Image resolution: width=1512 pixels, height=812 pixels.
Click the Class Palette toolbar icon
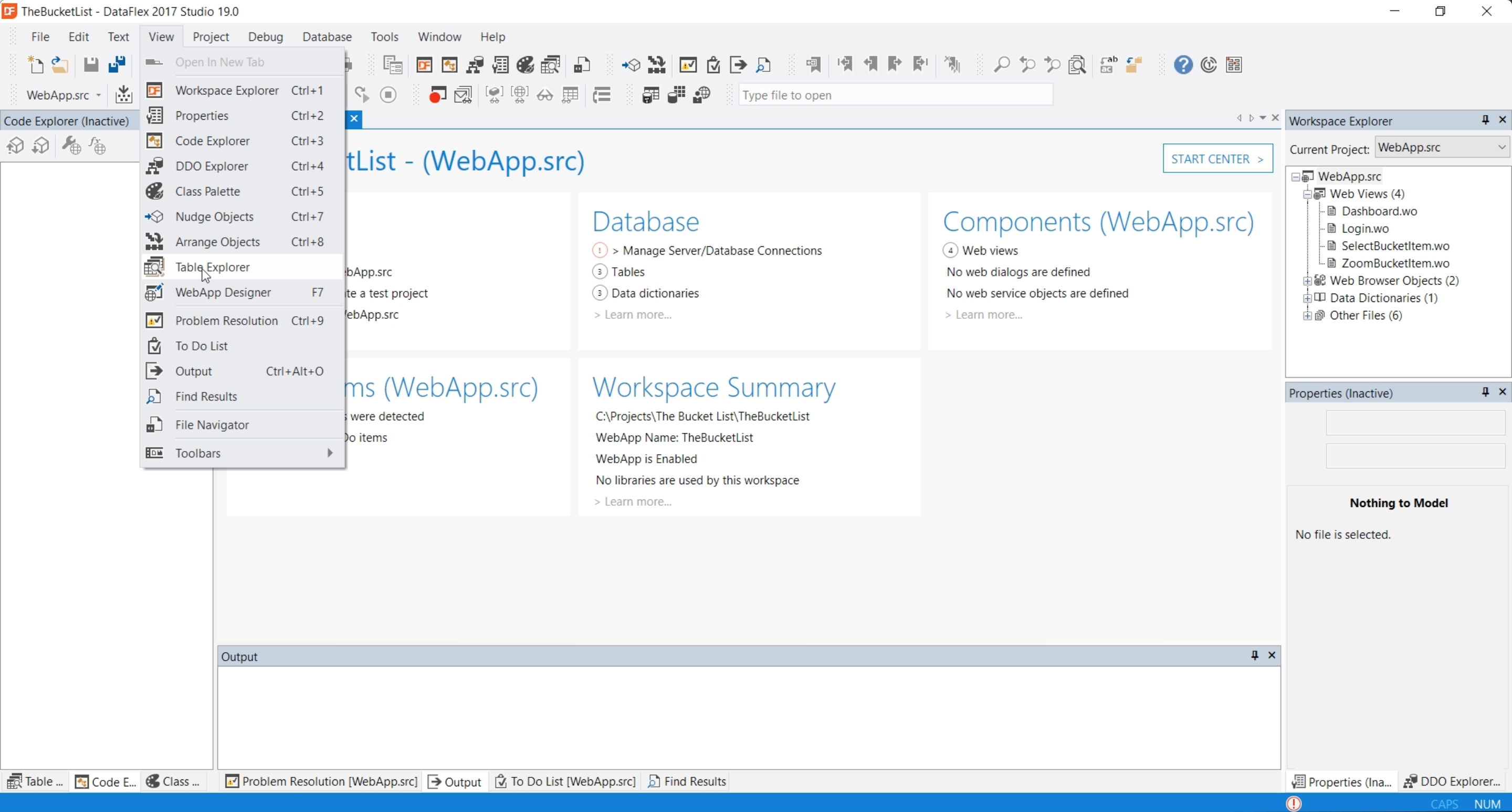(525, 65)
